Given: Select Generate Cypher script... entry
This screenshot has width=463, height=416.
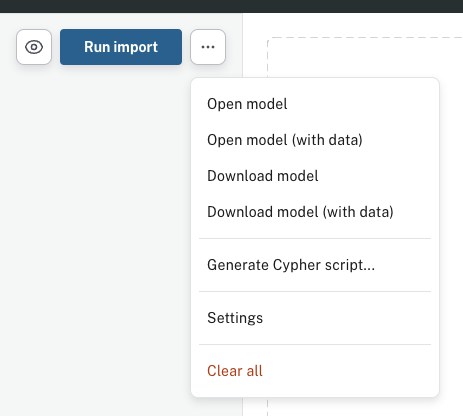Looking at the screenshot, I should point(315,265).
